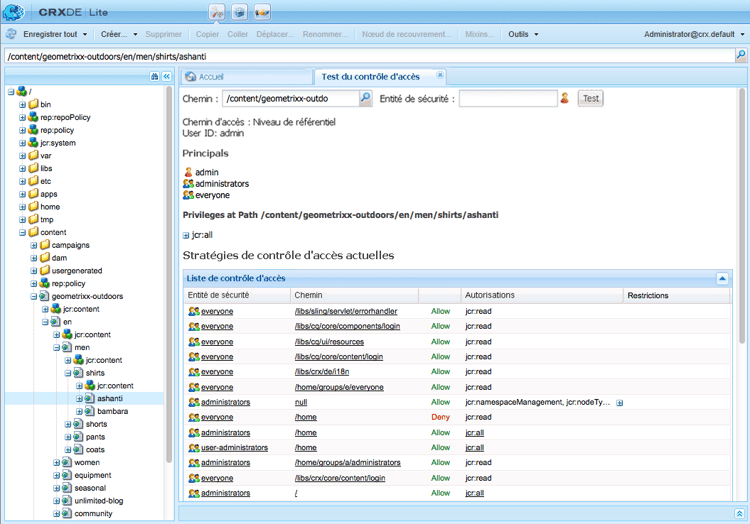Viewport: 750px width, 524px height.
Task: Click the right content panel scrollbar
Action: tap(742, 215)
